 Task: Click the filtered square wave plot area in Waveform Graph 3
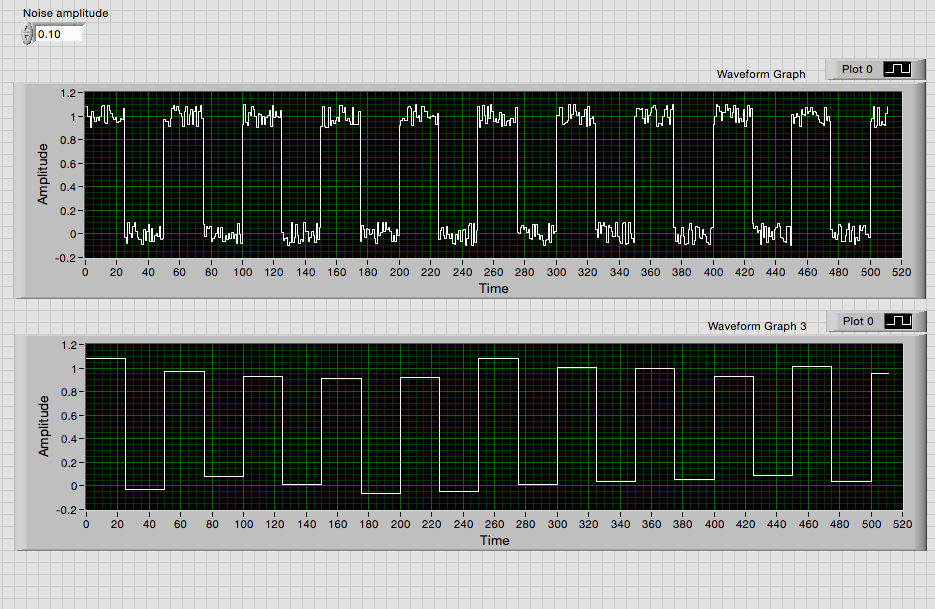coord(494,427)
